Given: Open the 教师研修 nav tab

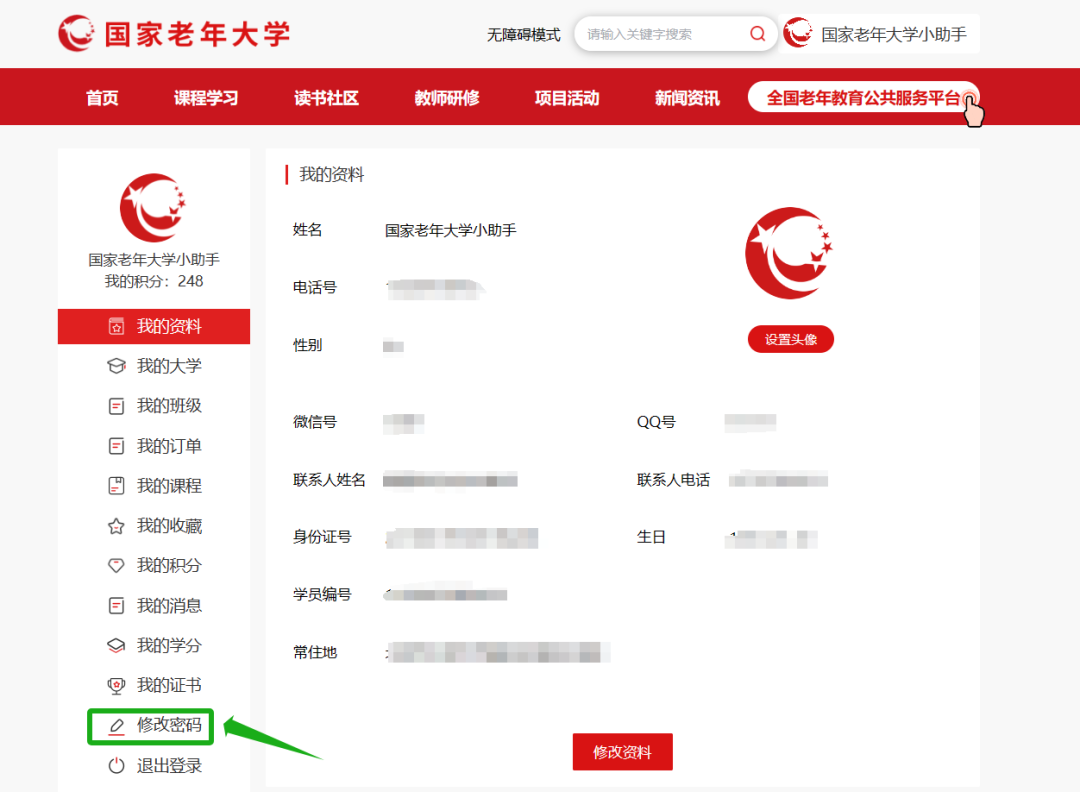Looking at the screenshot, I should [447, 98].
